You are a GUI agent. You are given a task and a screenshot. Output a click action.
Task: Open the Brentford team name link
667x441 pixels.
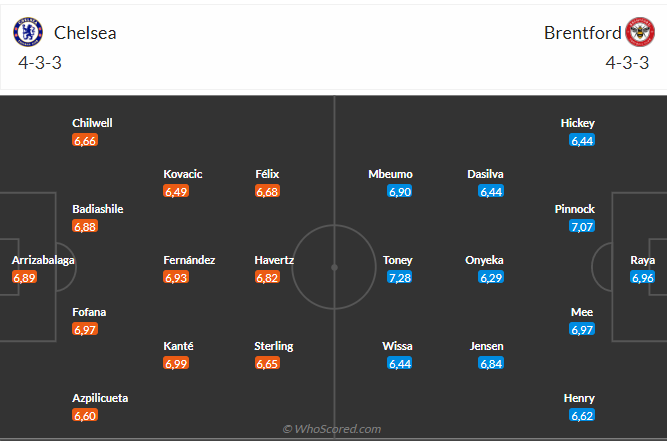coord(582,33)
